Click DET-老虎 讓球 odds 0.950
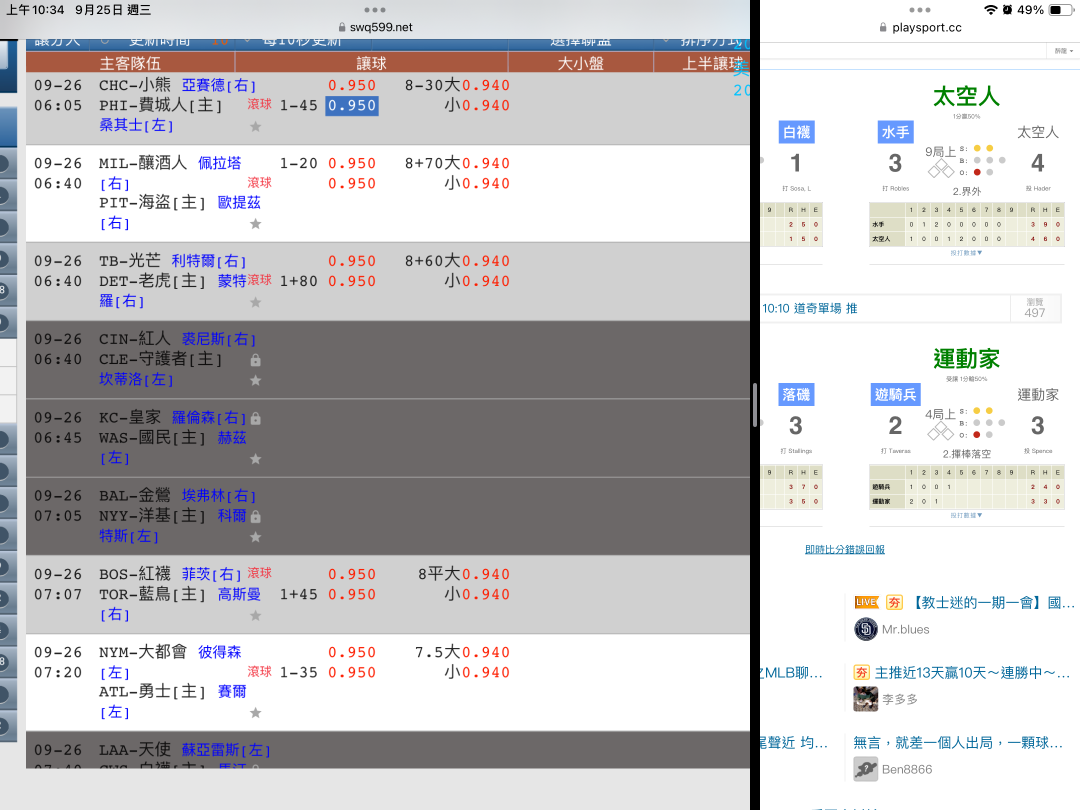The width and height of the screenshot is (1080, 810). [352, 282]
